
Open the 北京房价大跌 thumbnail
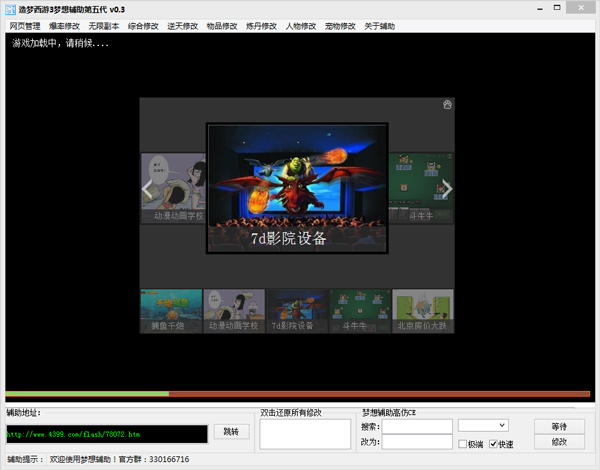pos(423,311)
